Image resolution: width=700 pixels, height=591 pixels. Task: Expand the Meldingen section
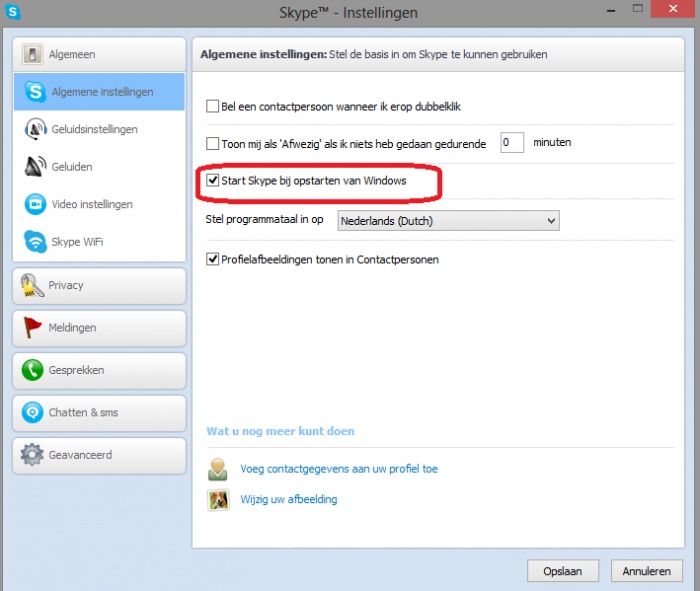(x=99, y=328)
